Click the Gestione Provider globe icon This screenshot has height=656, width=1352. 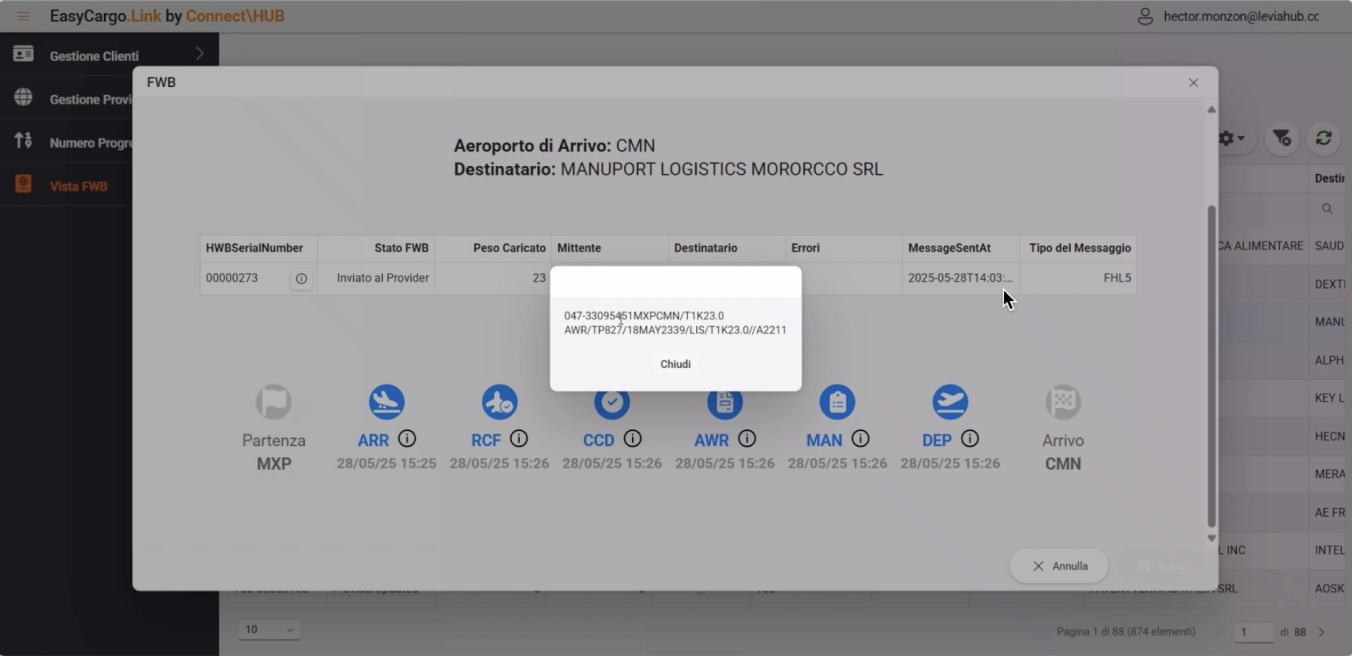pyautogui.click(x=23, y=98)
